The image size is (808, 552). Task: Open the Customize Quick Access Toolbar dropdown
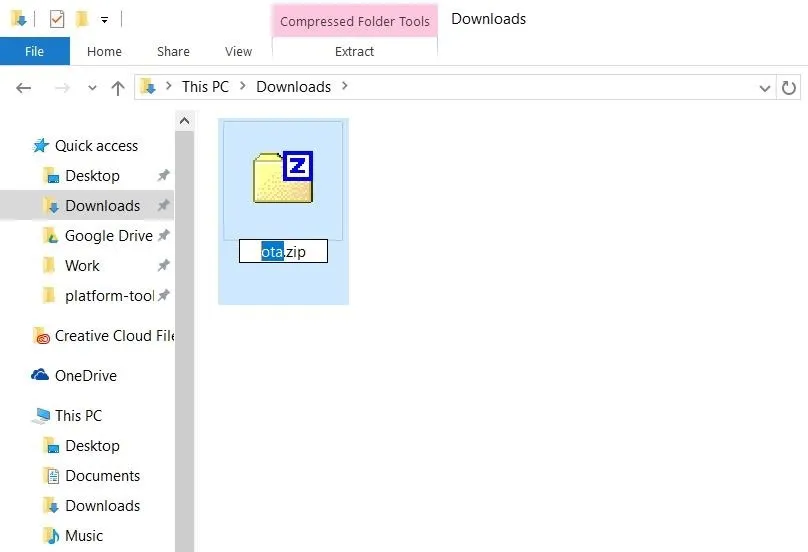[x=105, y=20]
